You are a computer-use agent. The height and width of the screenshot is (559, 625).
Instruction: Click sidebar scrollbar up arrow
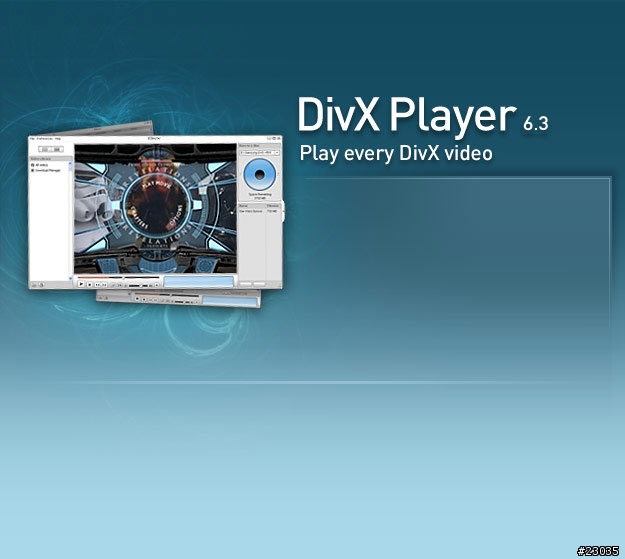tap(71, 163)
